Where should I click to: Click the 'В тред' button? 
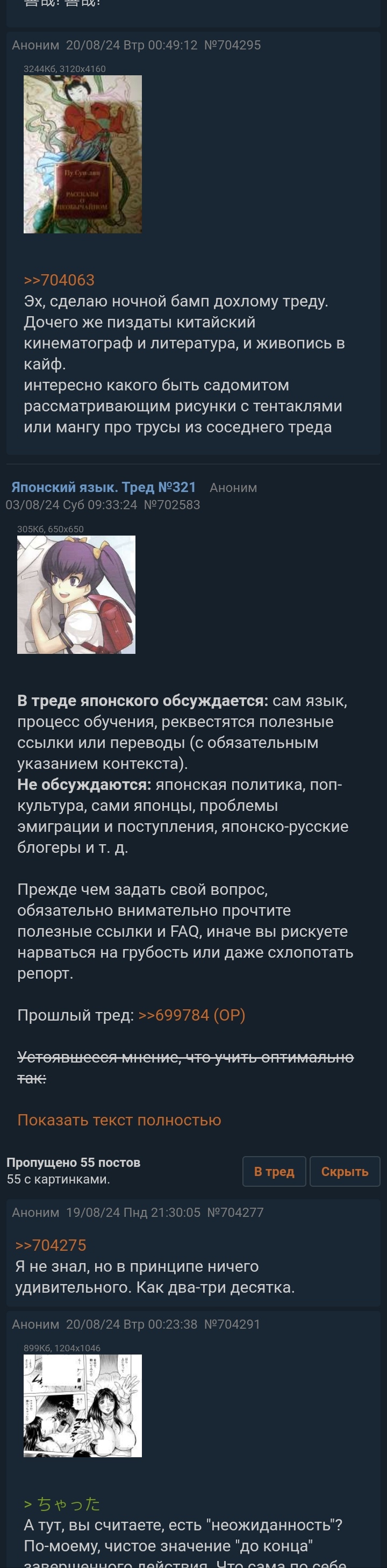(274, 1172)
